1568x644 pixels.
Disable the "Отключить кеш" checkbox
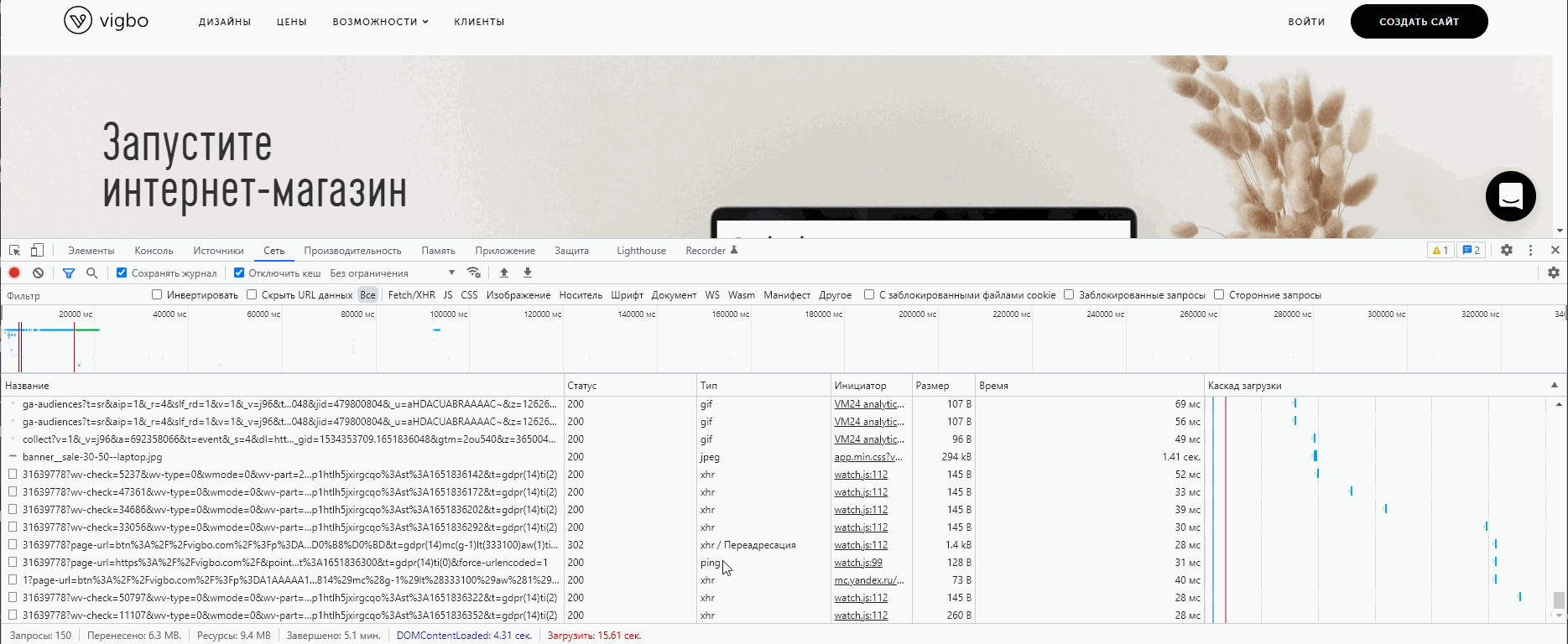coord(239,273)
